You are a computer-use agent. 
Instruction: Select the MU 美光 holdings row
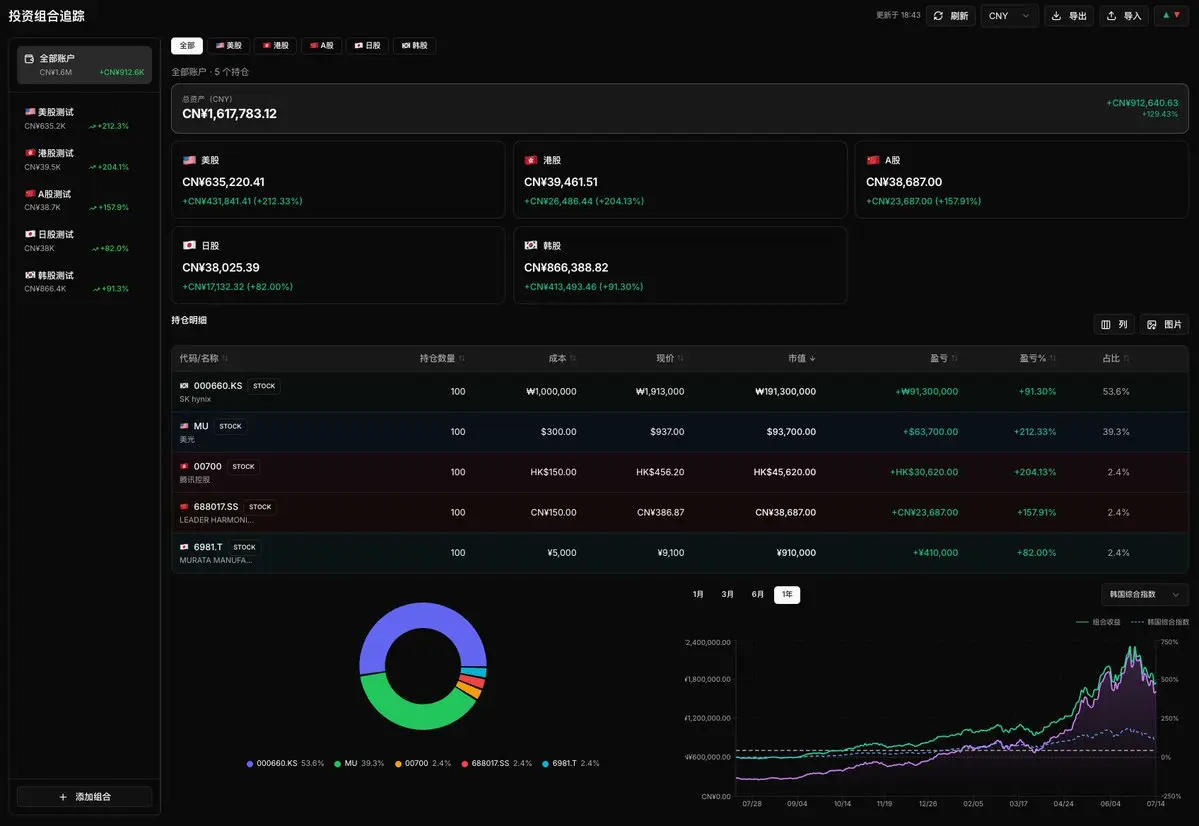[x=680, y=432]
